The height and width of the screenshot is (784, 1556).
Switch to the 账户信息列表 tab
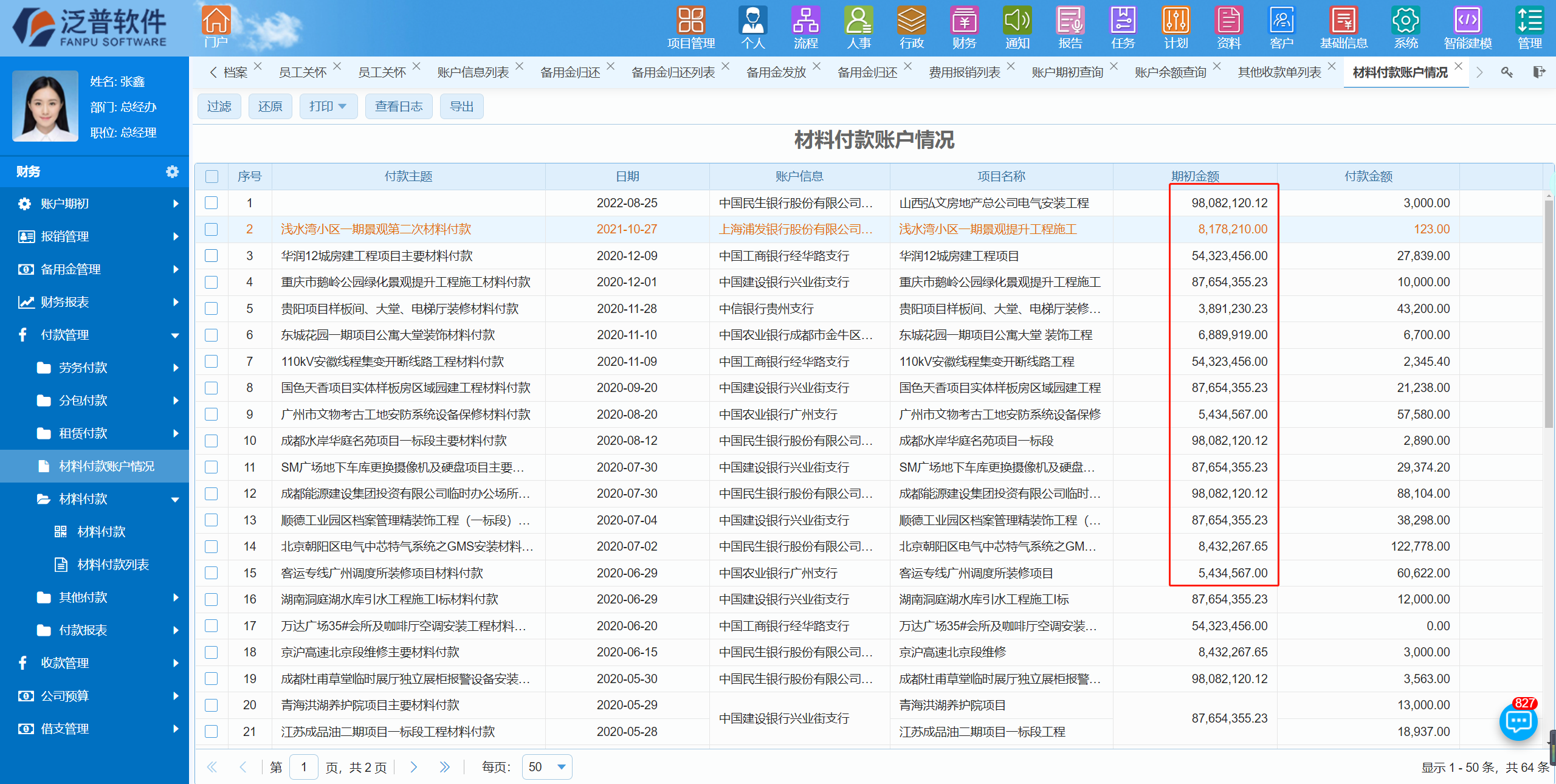pos(473,72)
